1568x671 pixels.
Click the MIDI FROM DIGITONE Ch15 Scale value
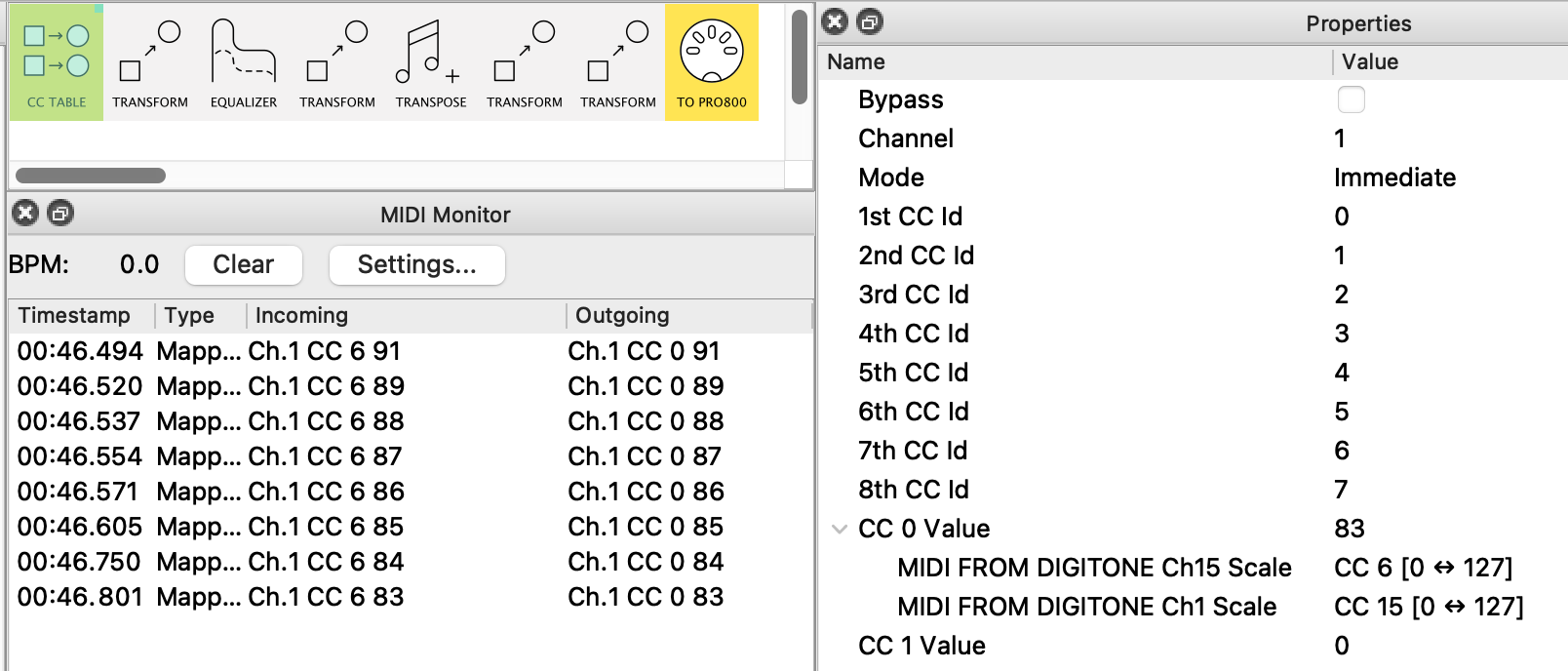pyautogui.click(x=1423, y=568)
